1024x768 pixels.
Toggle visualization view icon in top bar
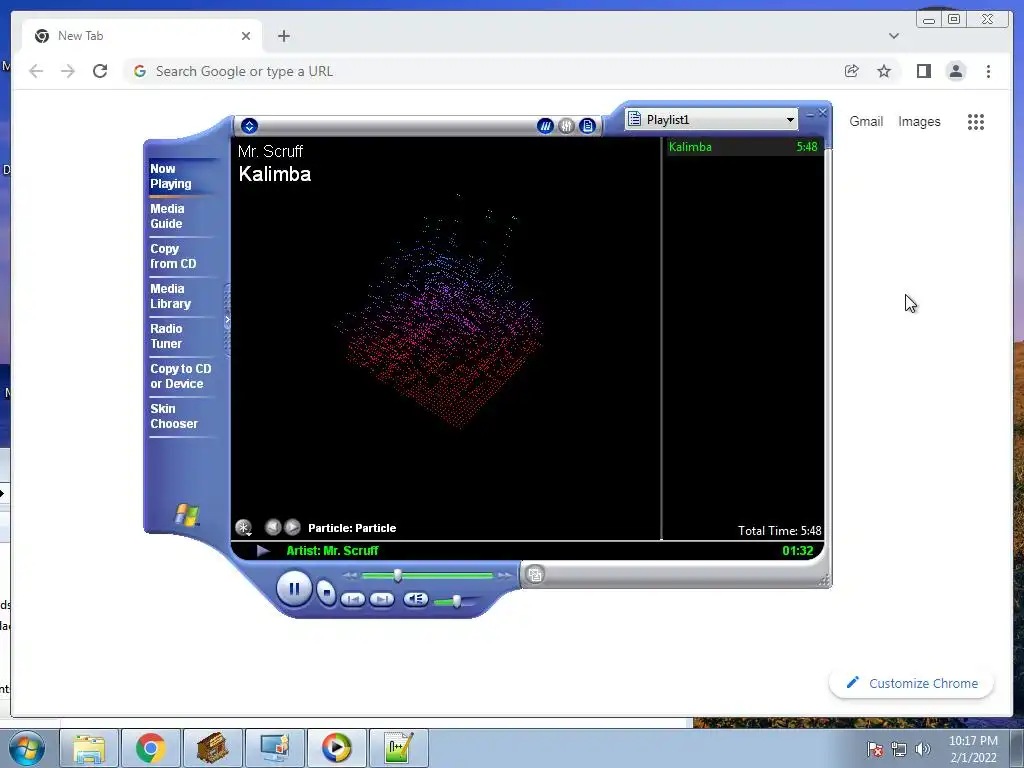tap(545, 126)
